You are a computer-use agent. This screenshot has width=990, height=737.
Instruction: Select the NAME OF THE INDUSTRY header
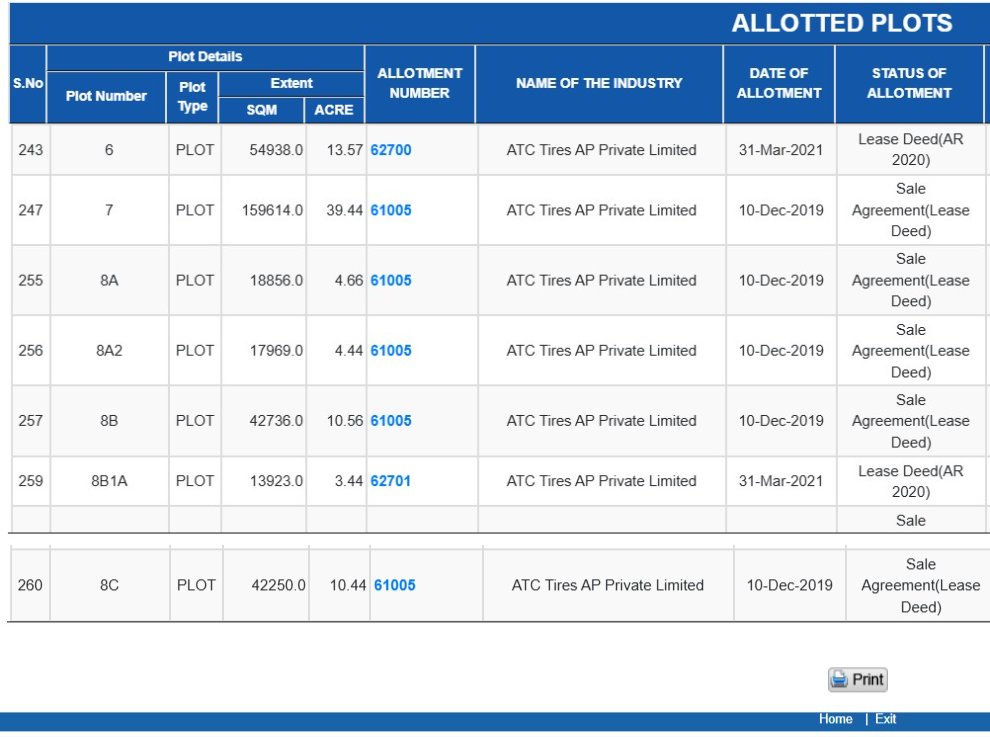tap(599, 83)
